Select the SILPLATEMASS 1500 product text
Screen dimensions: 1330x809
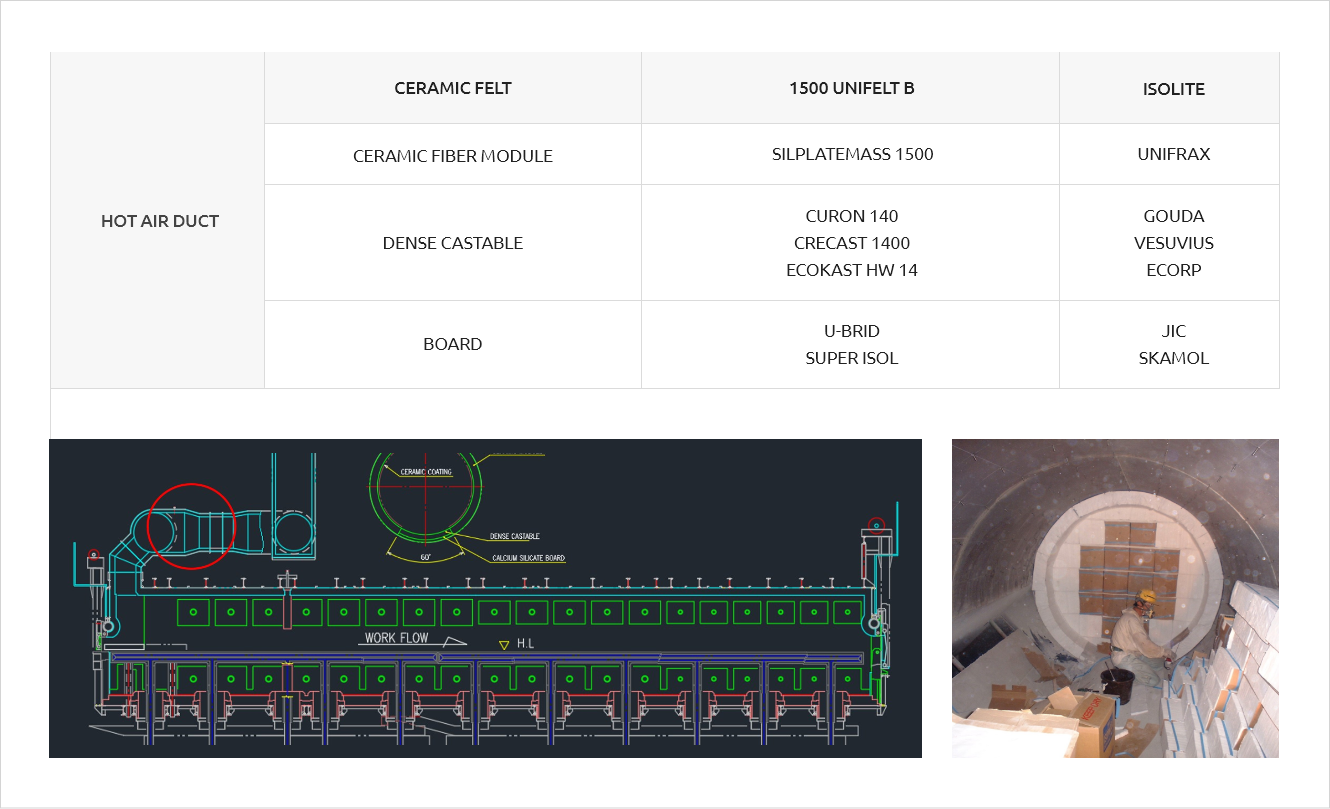852,154
